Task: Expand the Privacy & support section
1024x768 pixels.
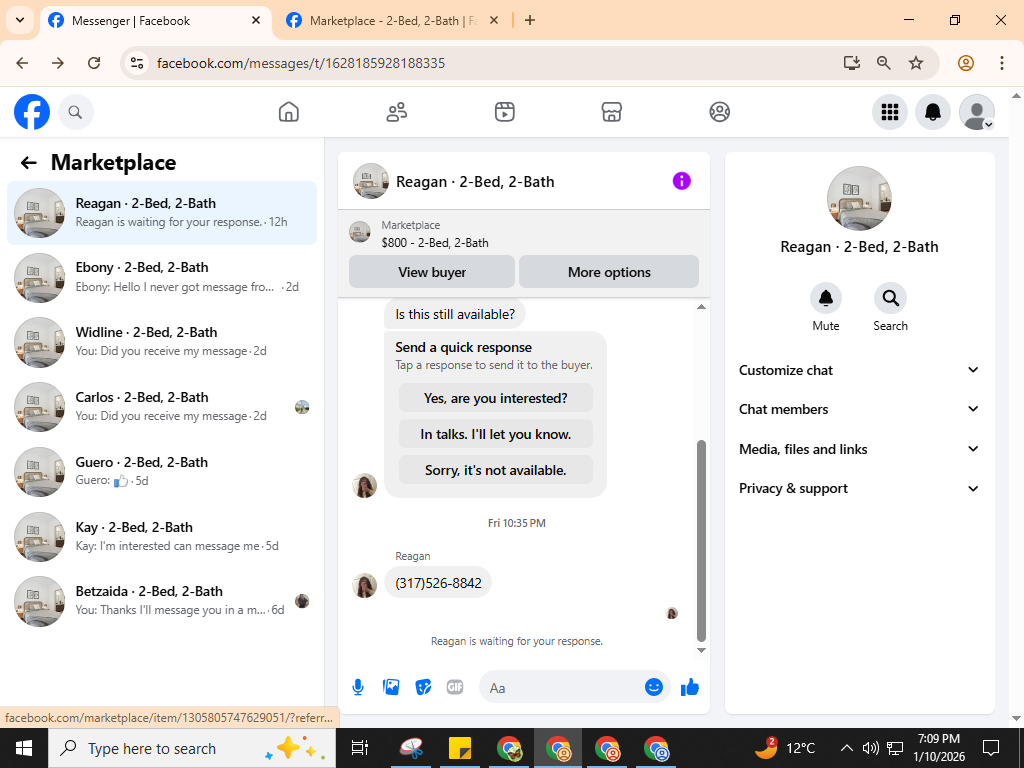Action: [x=859, y=488]
